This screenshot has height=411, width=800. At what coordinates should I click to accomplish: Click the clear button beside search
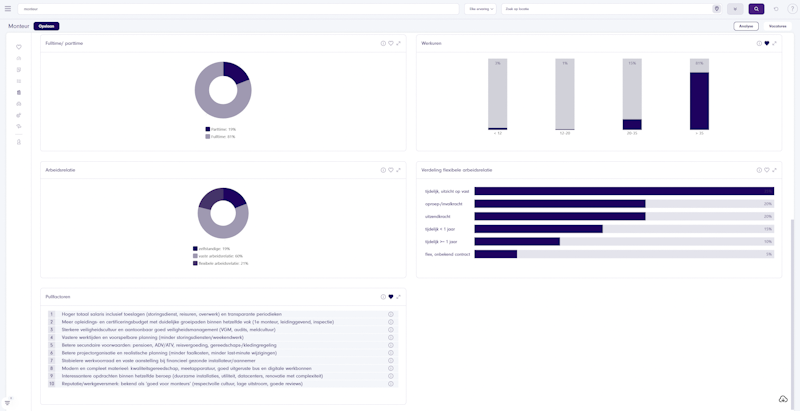click(735, 9)
